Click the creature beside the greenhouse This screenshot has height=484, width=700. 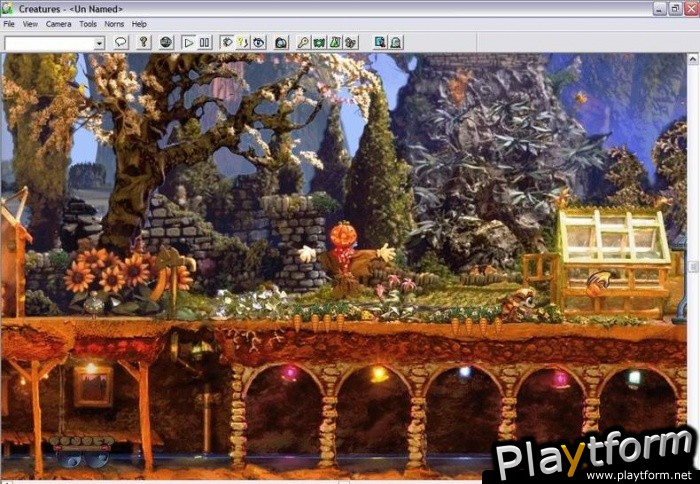[x=518, y=304]
